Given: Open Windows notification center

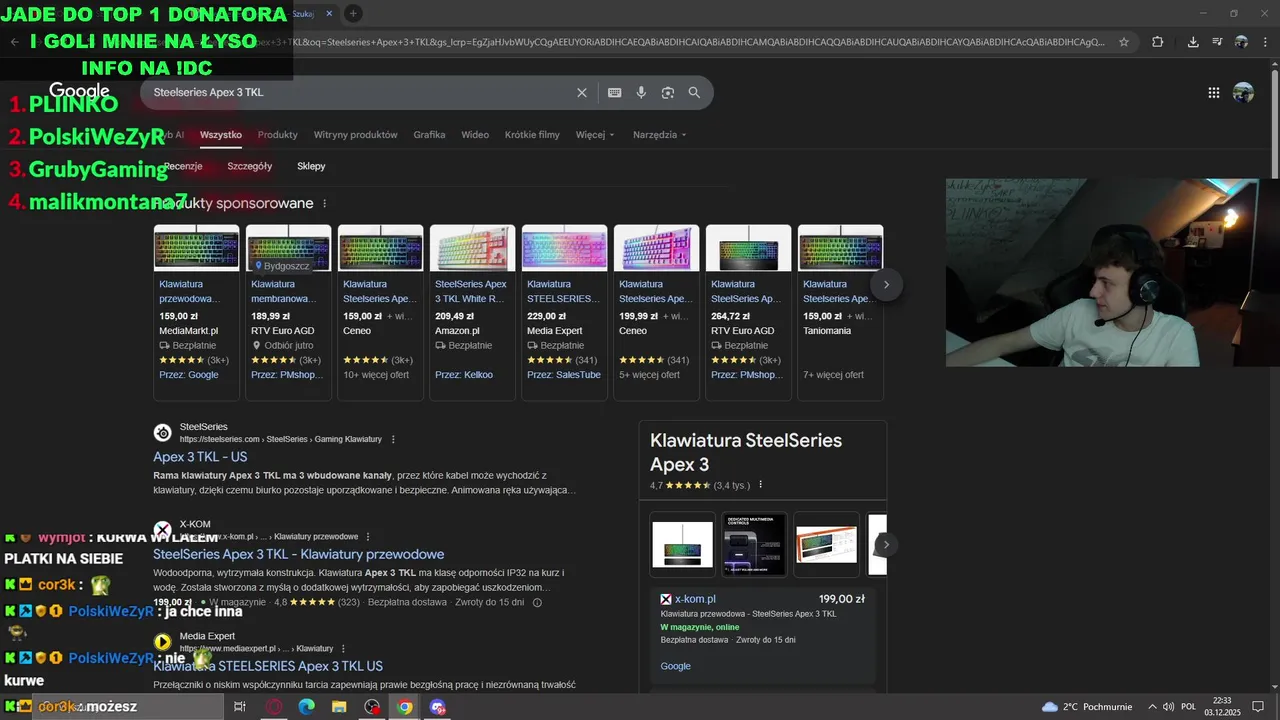Looking at the screenshot, I should coord(1260,707).
